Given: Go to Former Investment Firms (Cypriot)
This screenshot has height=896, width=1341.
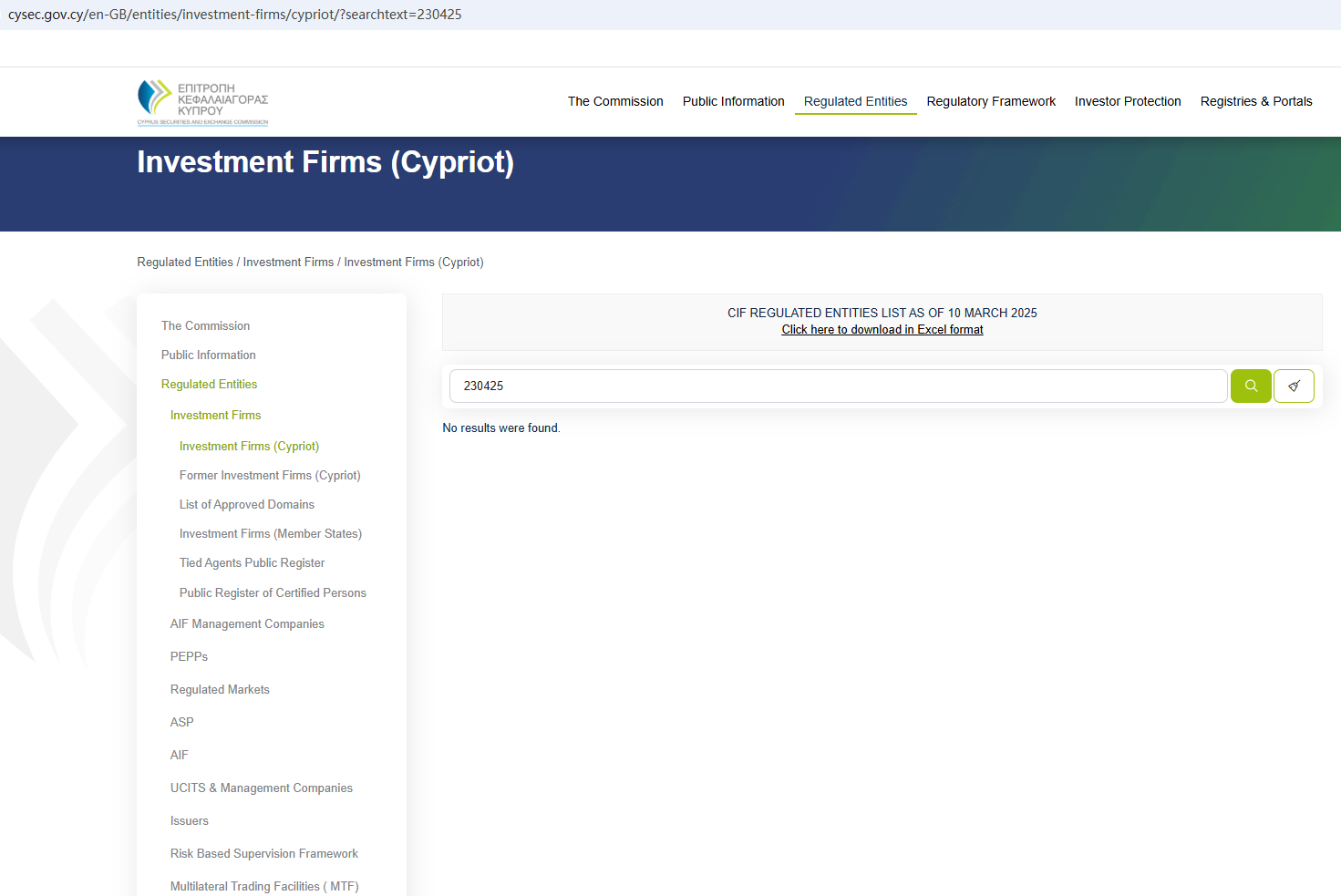Looking at the screenshot, I should [x=270, y=476].
